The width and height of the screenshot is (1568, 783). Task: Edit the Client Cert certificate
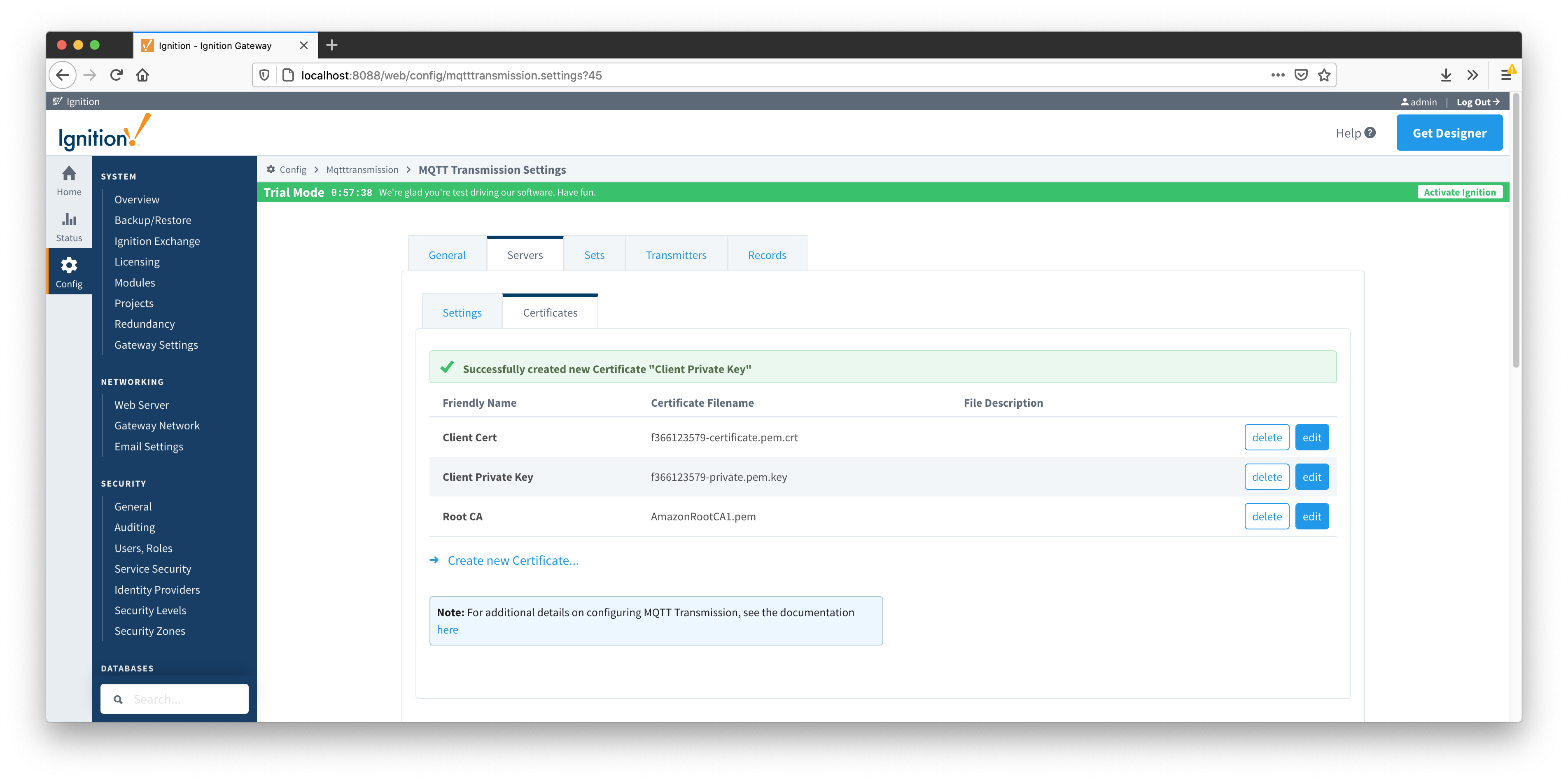[1312, 438]
